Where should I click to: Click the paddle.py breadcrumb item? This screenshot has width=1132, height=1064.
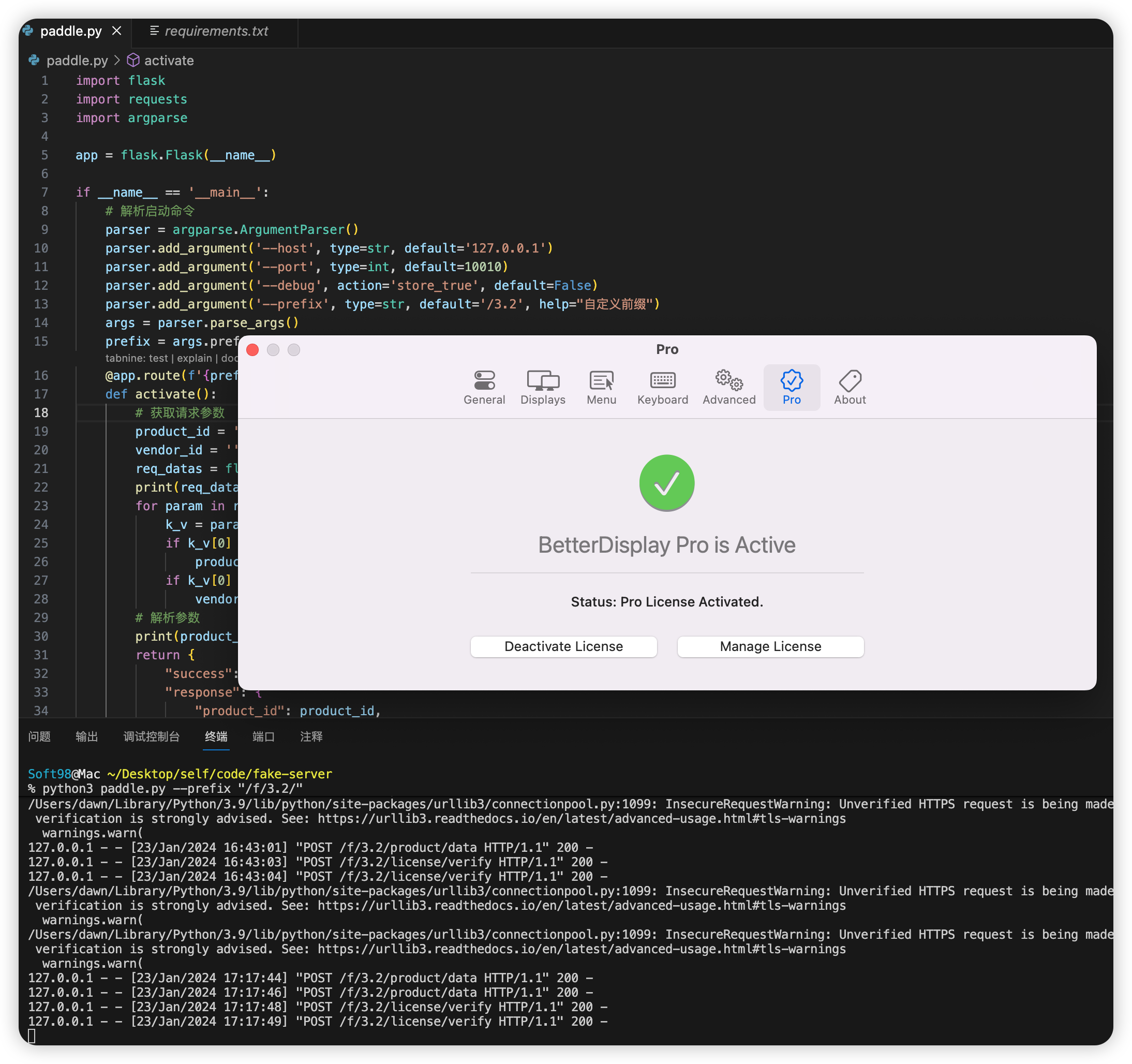point(76,61)
